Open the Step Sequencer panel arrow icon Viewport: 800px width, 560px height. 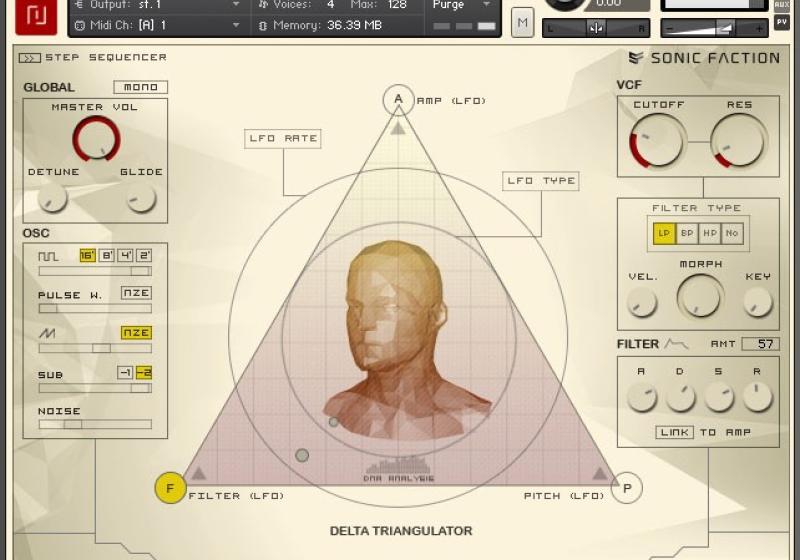[x=30, y=58]
